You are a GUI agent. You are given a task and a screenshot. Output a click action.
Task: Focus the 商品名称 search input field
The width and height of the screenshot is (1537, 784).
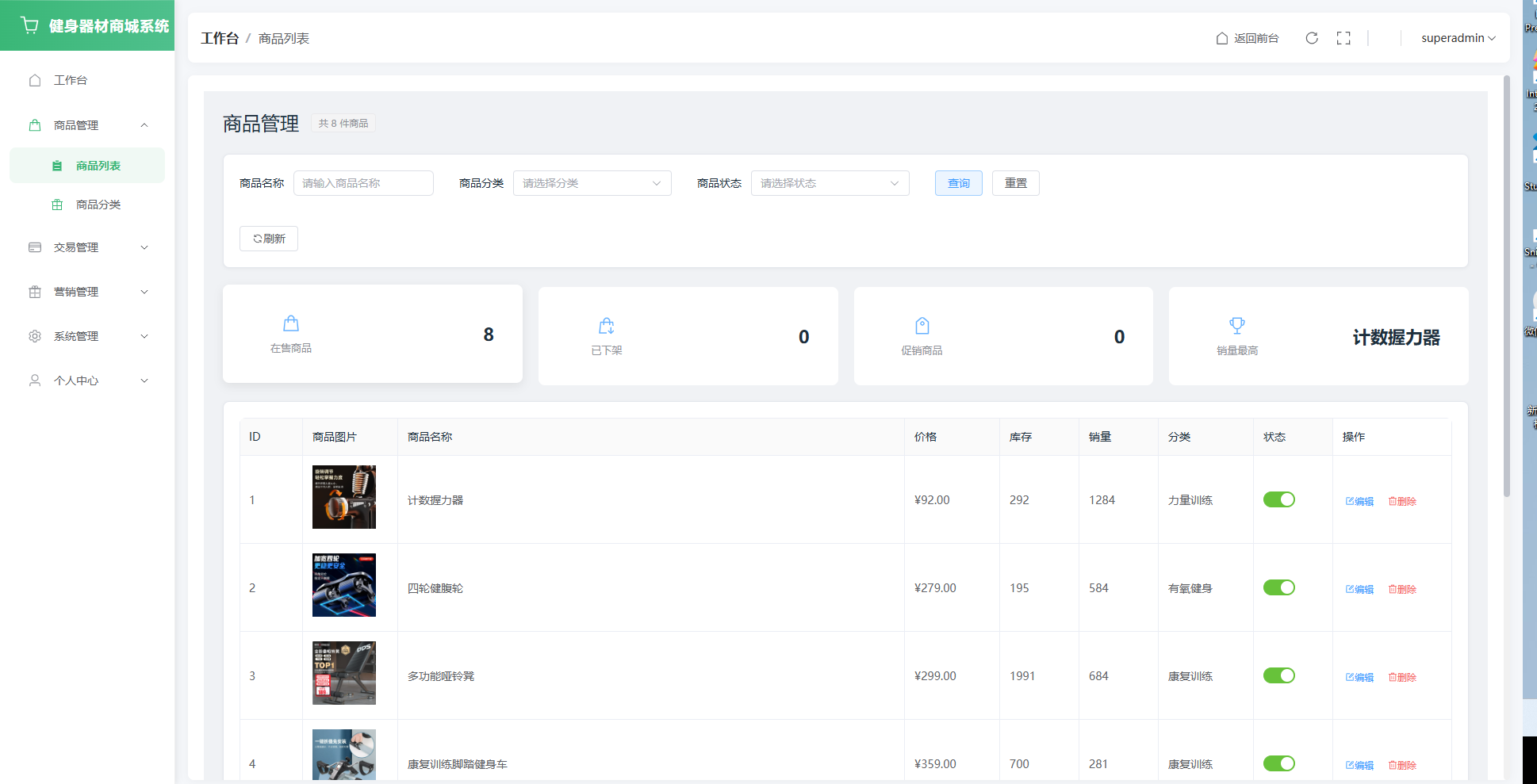pos(363,183)
